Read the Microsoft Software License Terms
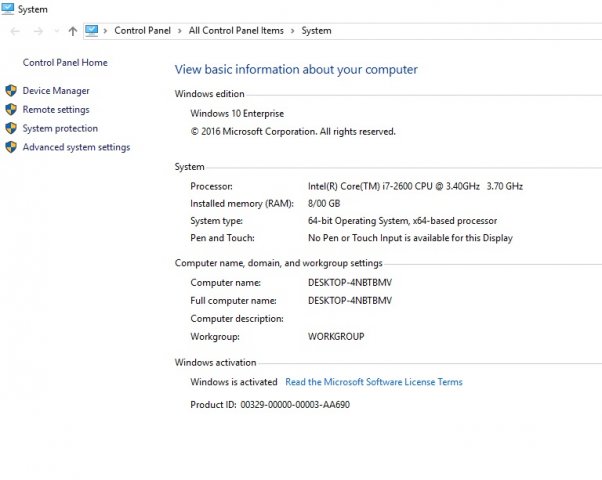Screen dimensions: 602x480 tap(373, 382)
